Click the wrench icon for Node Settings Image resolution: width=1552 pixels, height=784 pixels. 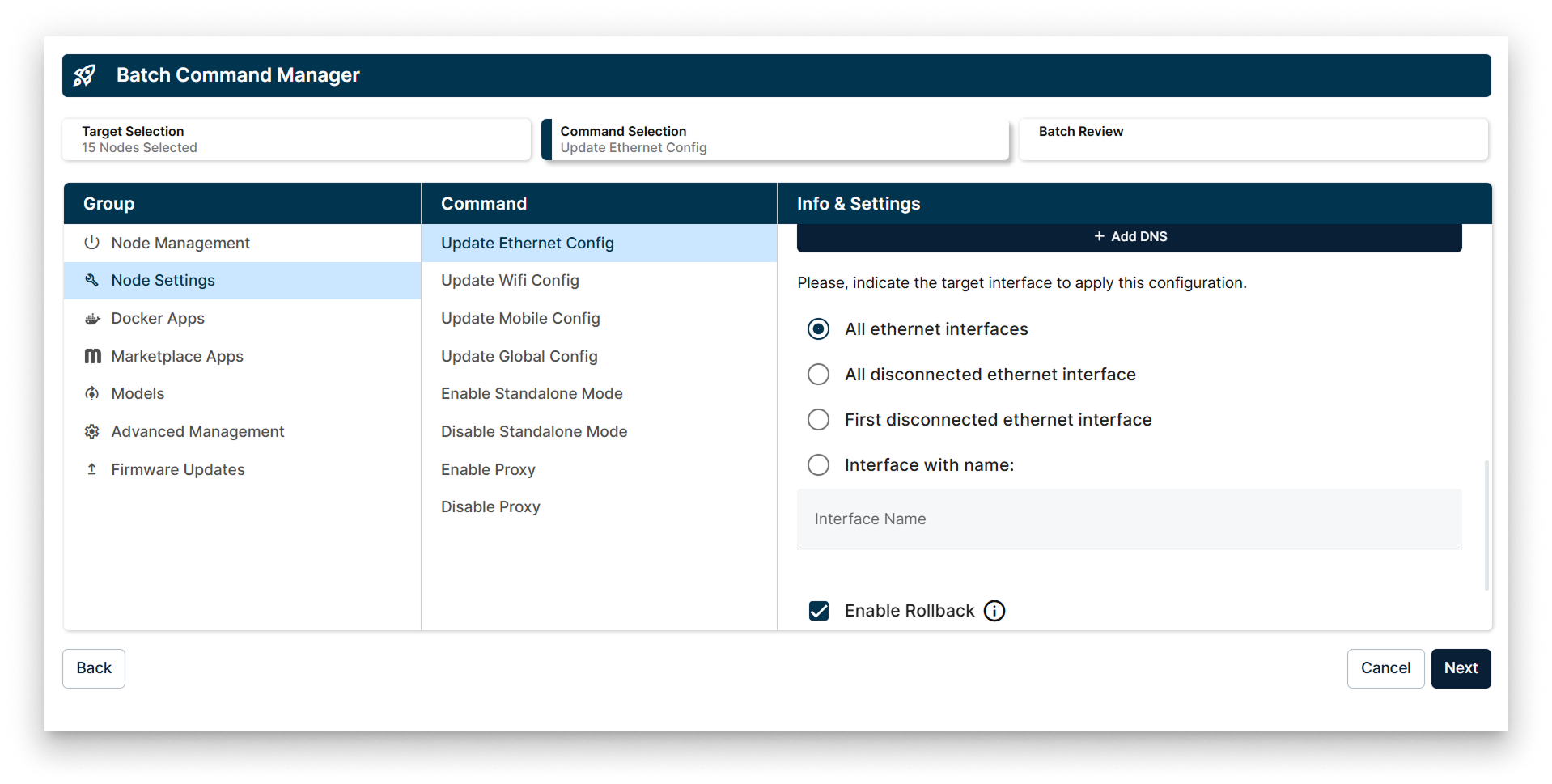pyautogui.click(x=91, y=280)
